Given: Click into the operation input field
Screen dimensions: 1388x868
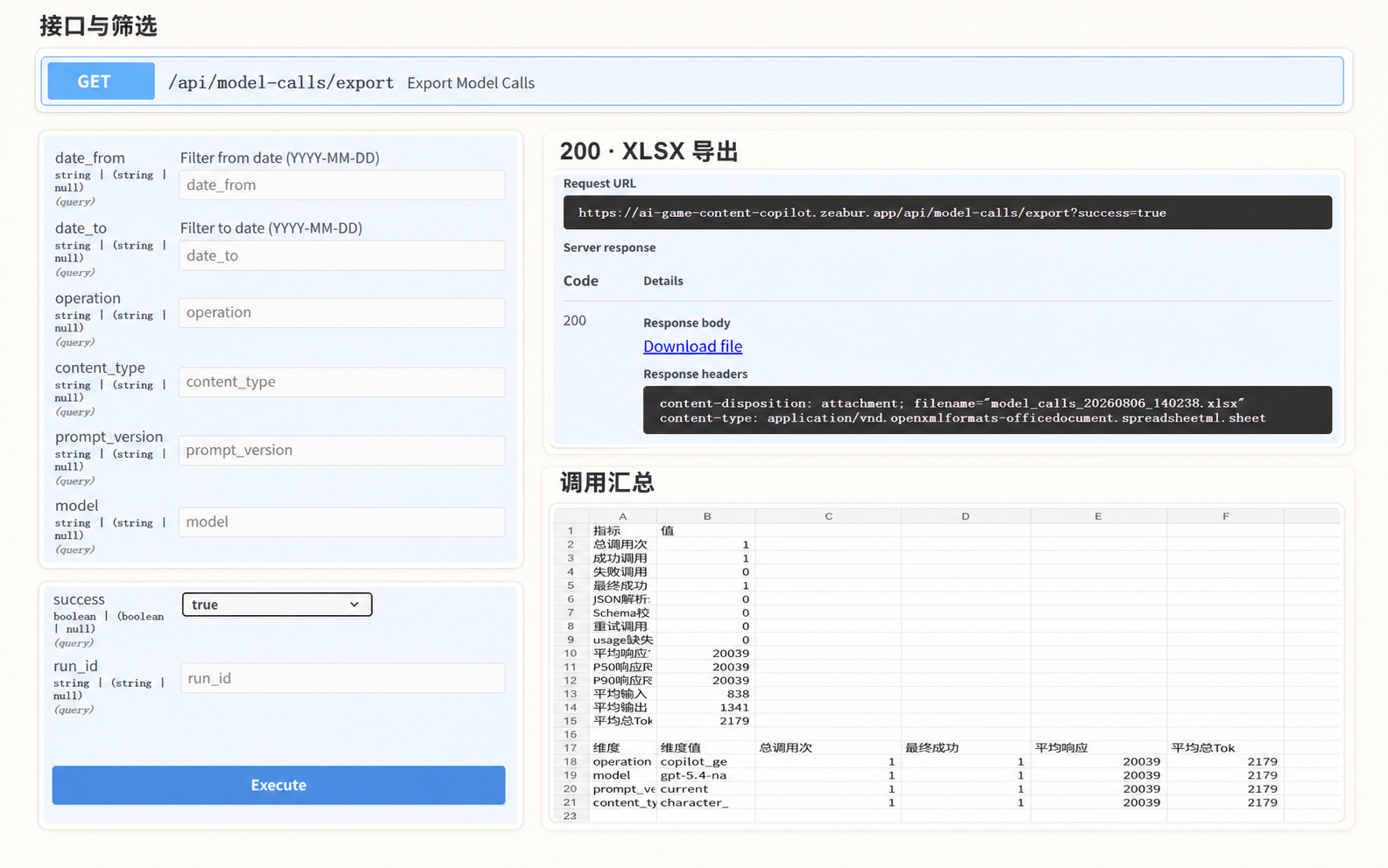Looking at the screenshot, I should (341, 312).
